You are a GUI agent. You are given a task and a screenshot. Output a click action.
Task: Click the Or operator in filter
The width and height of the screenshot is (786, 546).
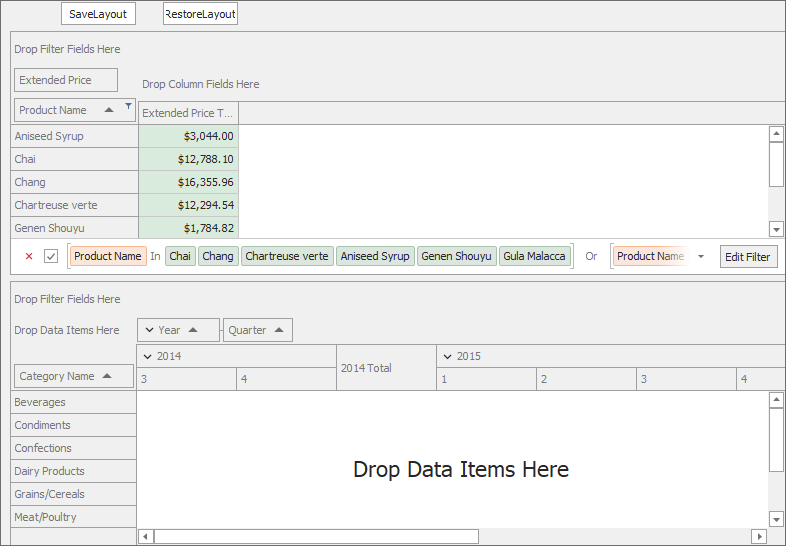tap(592, 256)
